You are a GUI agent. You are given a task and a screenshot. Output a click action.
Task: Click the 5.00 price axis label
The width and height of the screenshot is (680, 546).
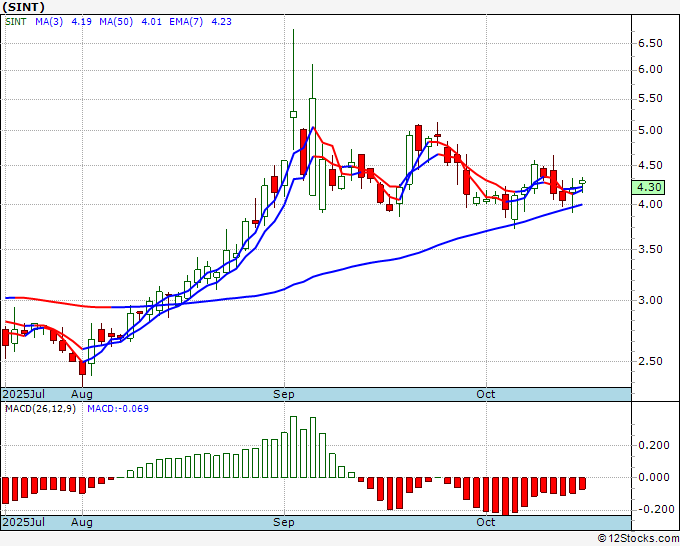point(650,130)
